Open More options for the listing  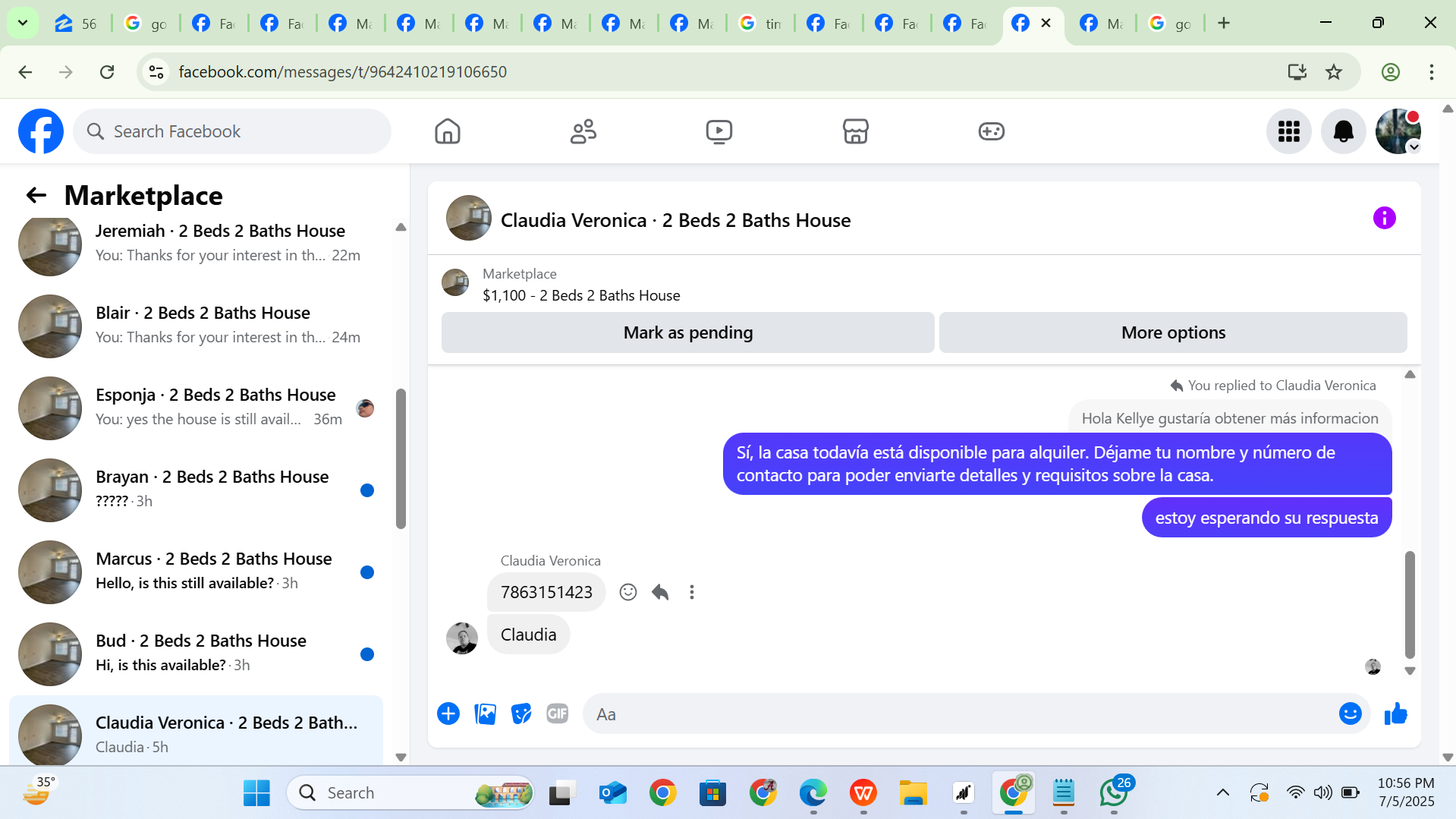pyautogui.click(x=1173, y=332)
